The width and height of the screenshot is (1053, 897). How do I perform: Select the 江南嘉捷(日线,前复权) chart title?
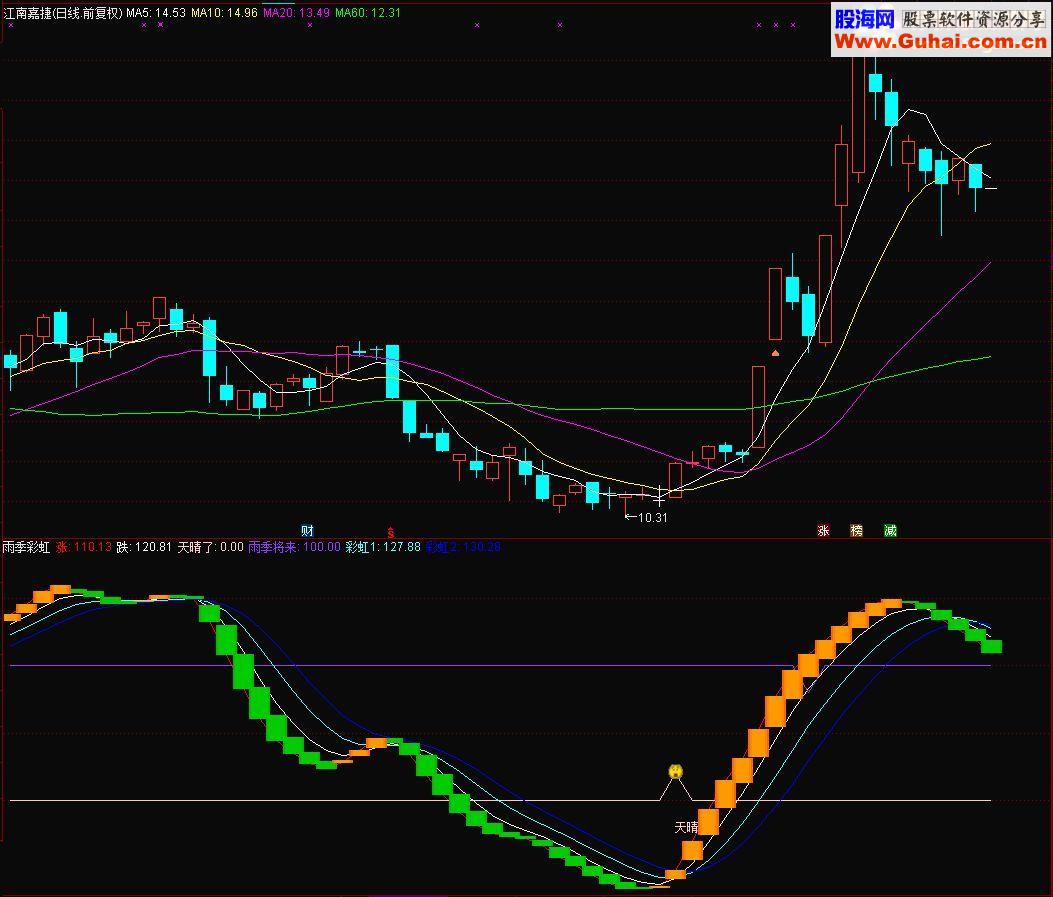coord(62,13)
